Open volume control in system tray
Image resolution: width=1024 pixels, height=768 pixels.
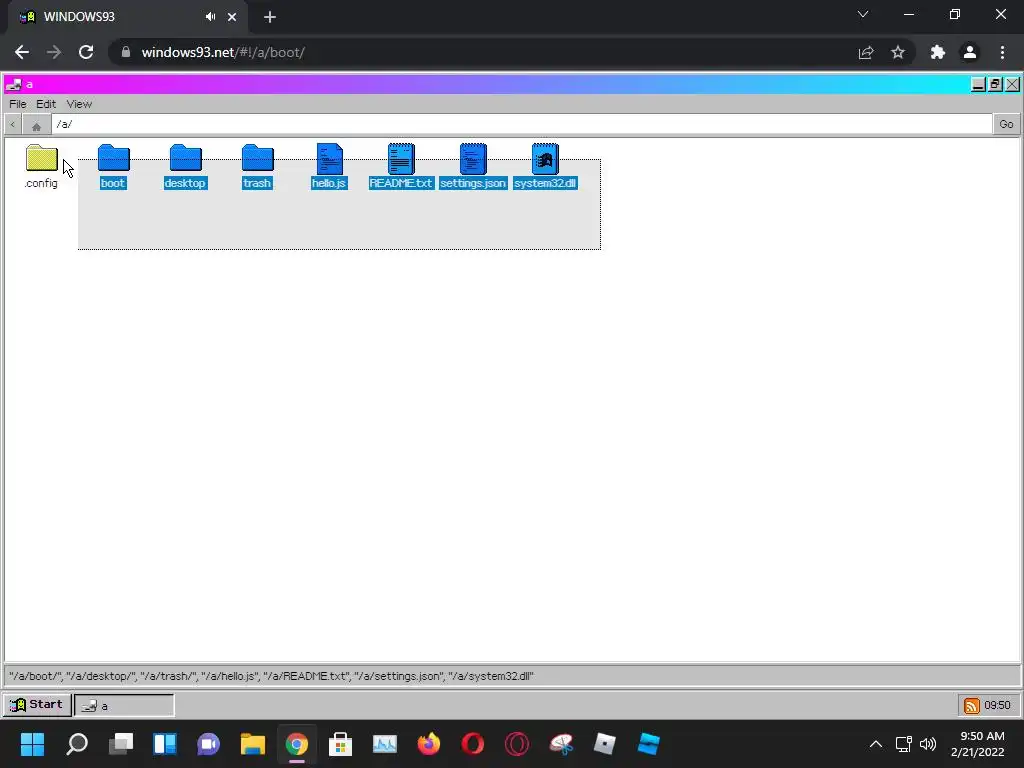[927, 744]
